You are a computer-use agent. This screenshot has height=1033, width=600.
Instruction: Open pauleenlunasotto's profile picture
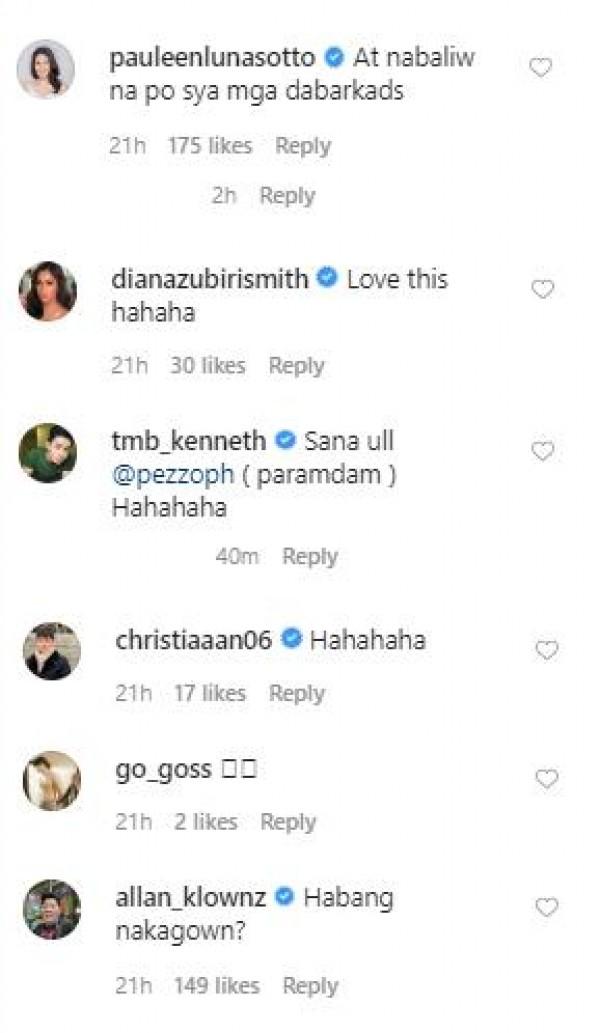pyautogui.click(x=47, y=70)
